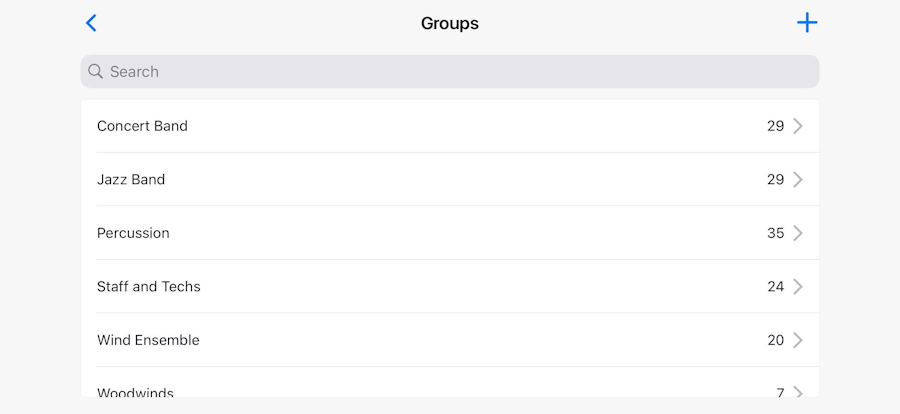Image resolution: width=900 pixels, height=414 pixels.
Task: Click chevron beside Staff and Techs
Action: (798, 287)
